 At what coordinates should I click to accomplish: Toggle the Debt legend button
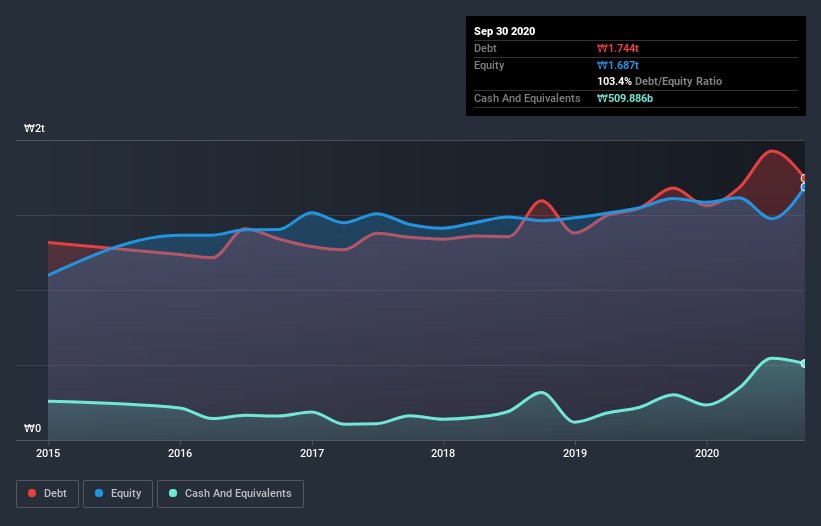point(48,494)
